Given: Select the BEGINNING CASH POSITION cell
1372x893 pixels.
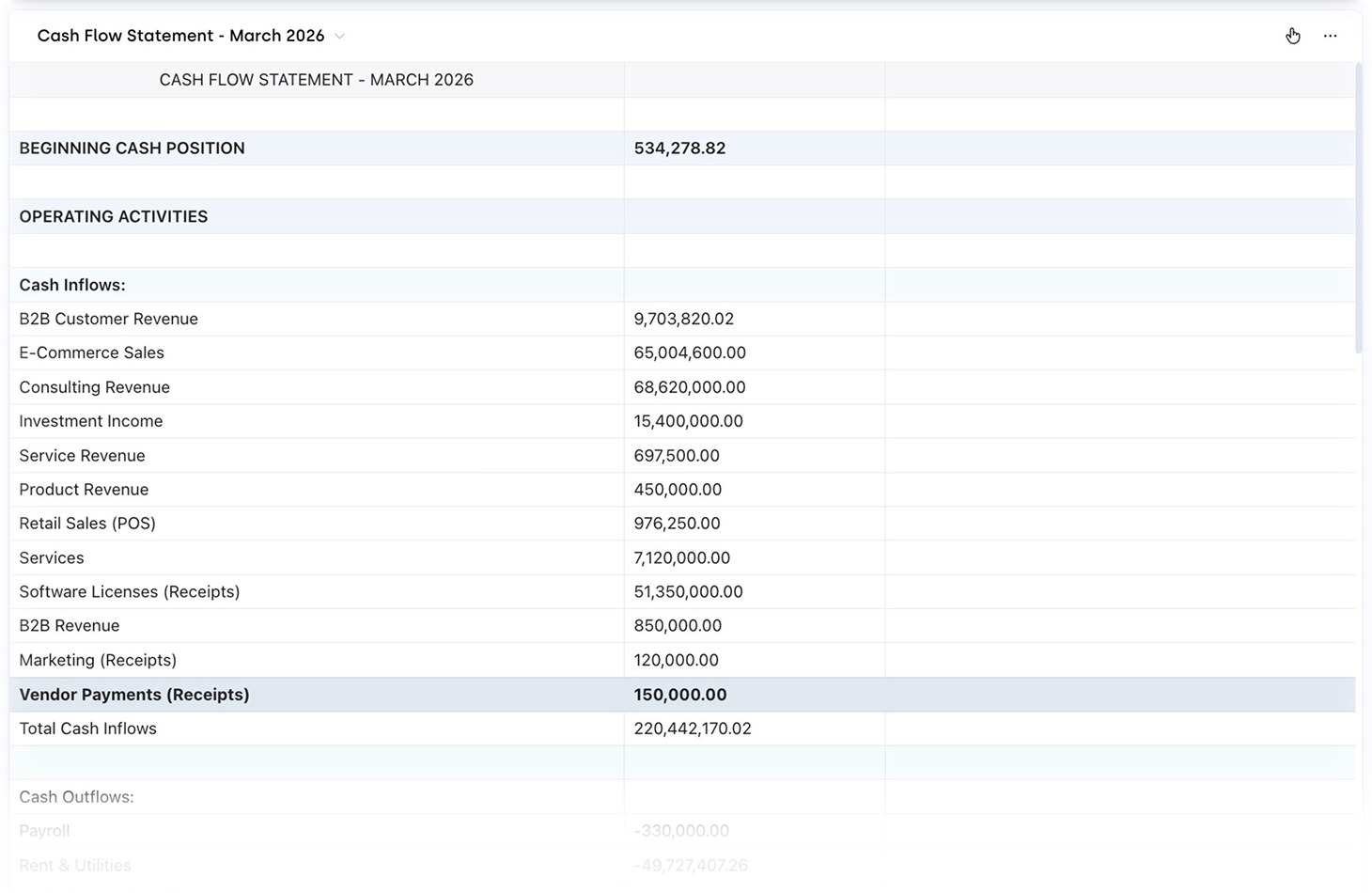Looking at the screenshot, I should [x=317, y=149].
